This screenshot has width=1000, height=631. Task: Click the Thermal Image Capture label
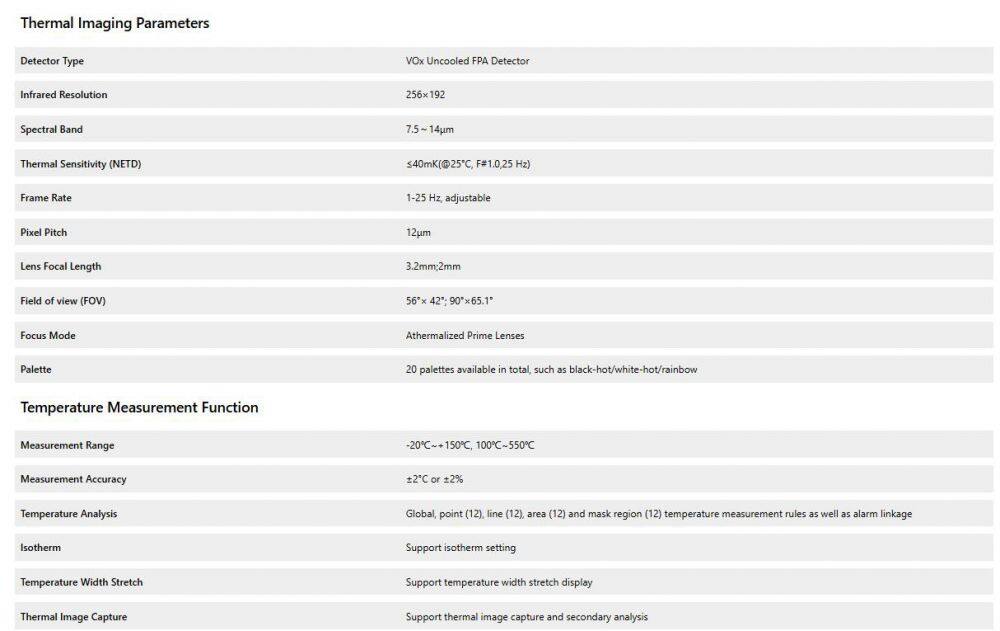(74, 617)
